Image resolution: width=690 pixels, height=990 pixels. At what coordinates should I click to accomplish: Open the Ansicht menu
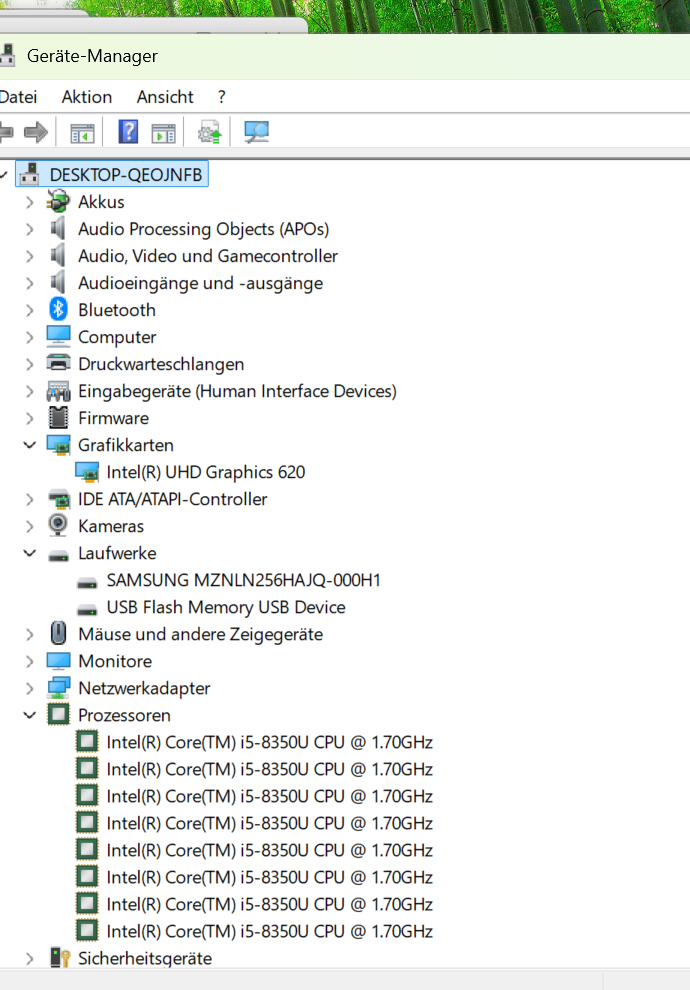coord(165,97)
